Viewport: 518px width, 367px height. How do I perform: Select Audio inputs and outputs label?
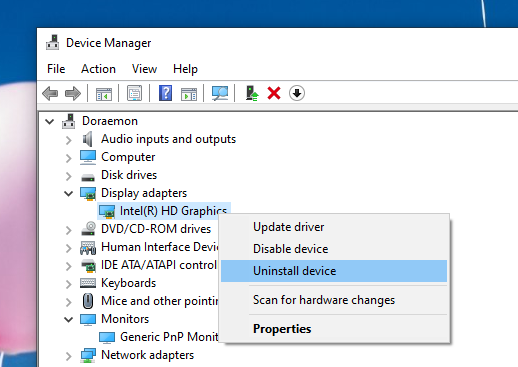tap(168, 139)
